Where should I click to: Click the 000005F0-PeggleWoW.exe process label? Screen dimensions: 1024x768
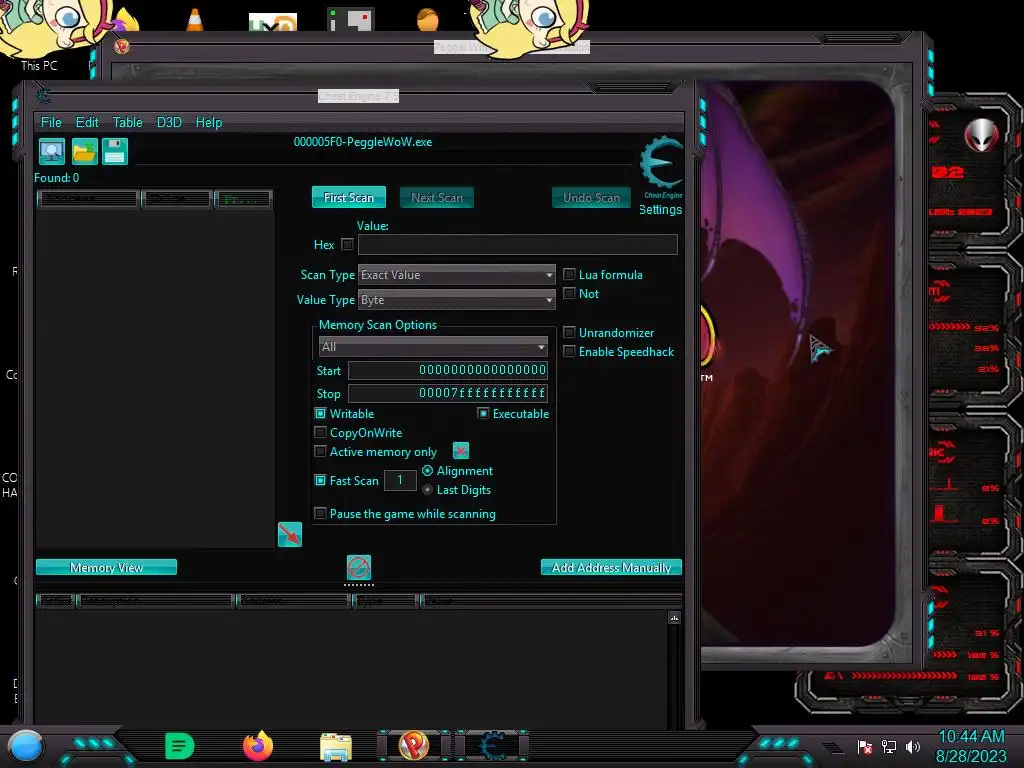tap(362, 142)
